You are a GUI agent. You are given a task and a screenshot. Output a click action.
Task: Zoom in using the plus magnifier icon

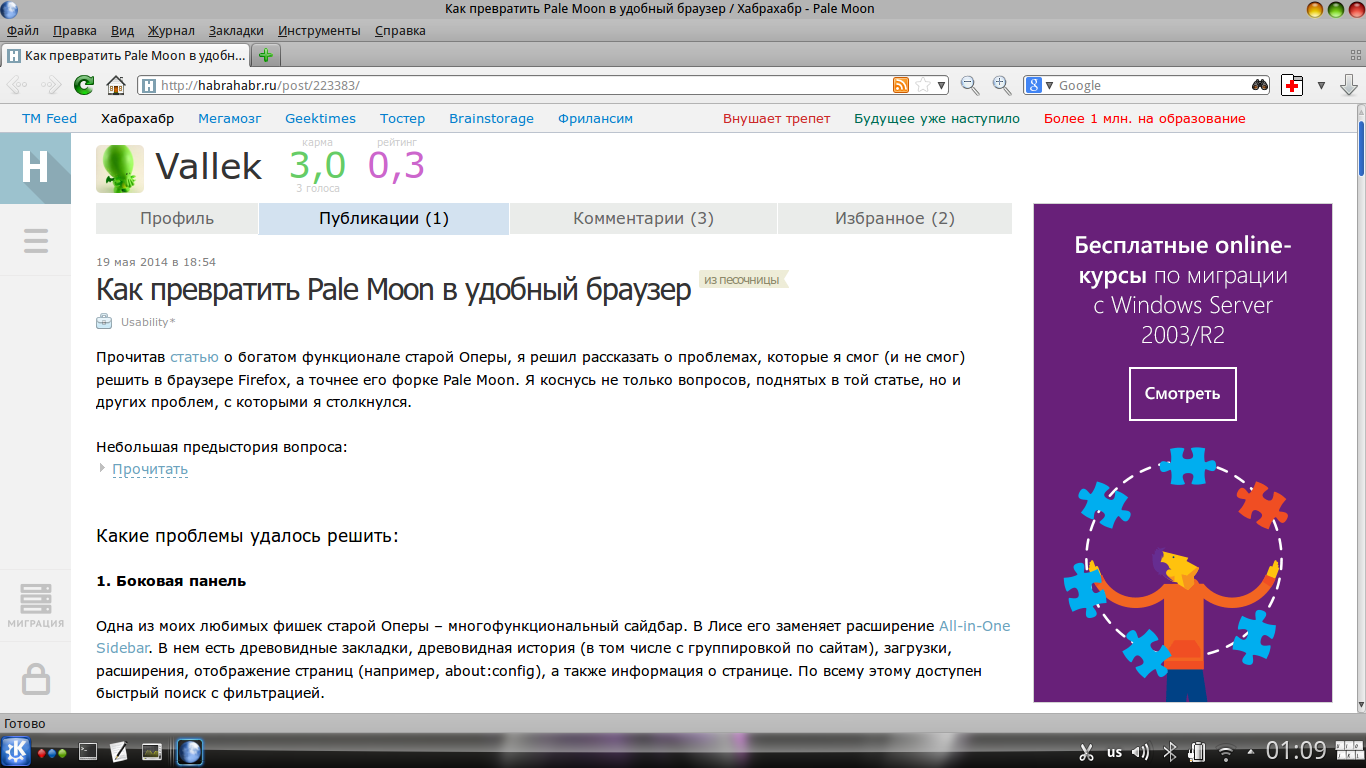(x=1001, y=85)
